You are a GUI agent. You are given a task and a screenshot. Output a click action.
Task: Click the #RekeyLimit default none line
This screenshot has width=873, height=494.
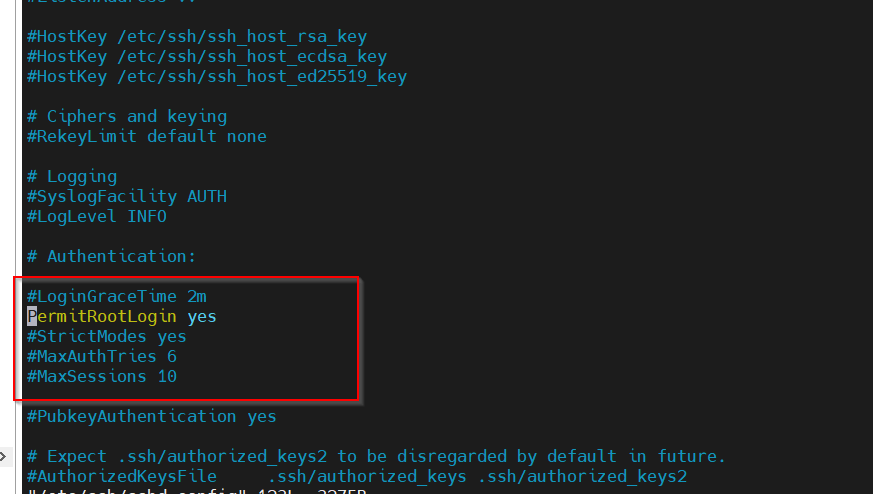(x=147, y=136)
